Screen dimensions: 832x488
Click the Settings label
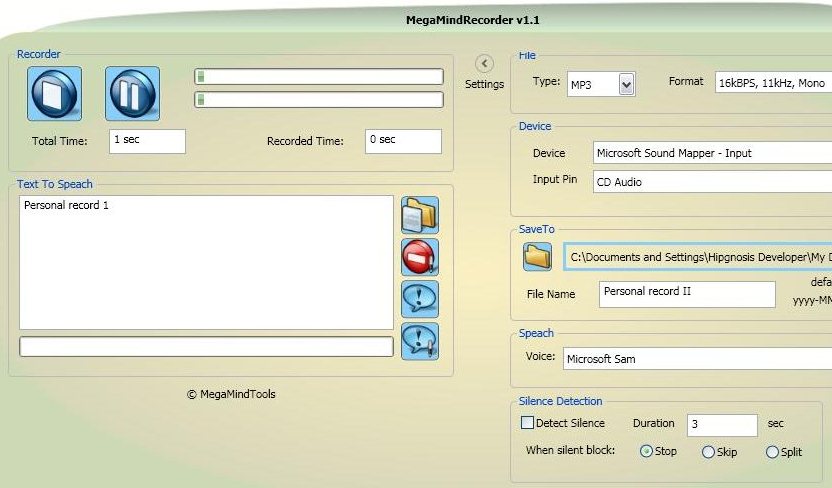pyautogui.click(x=484, y=84)
